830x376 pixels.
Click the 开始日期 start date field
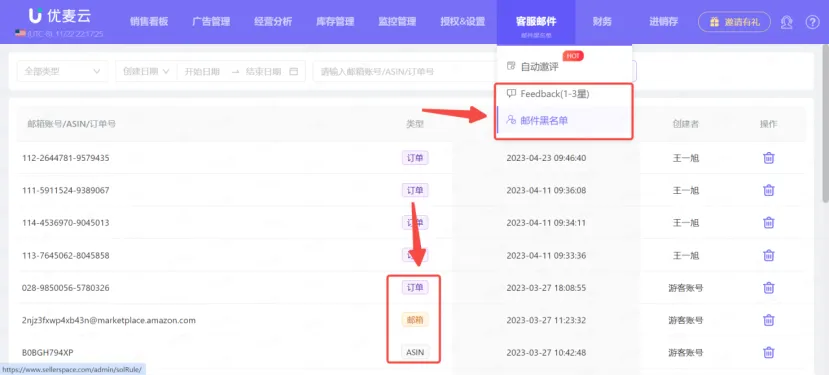[202, 71]
